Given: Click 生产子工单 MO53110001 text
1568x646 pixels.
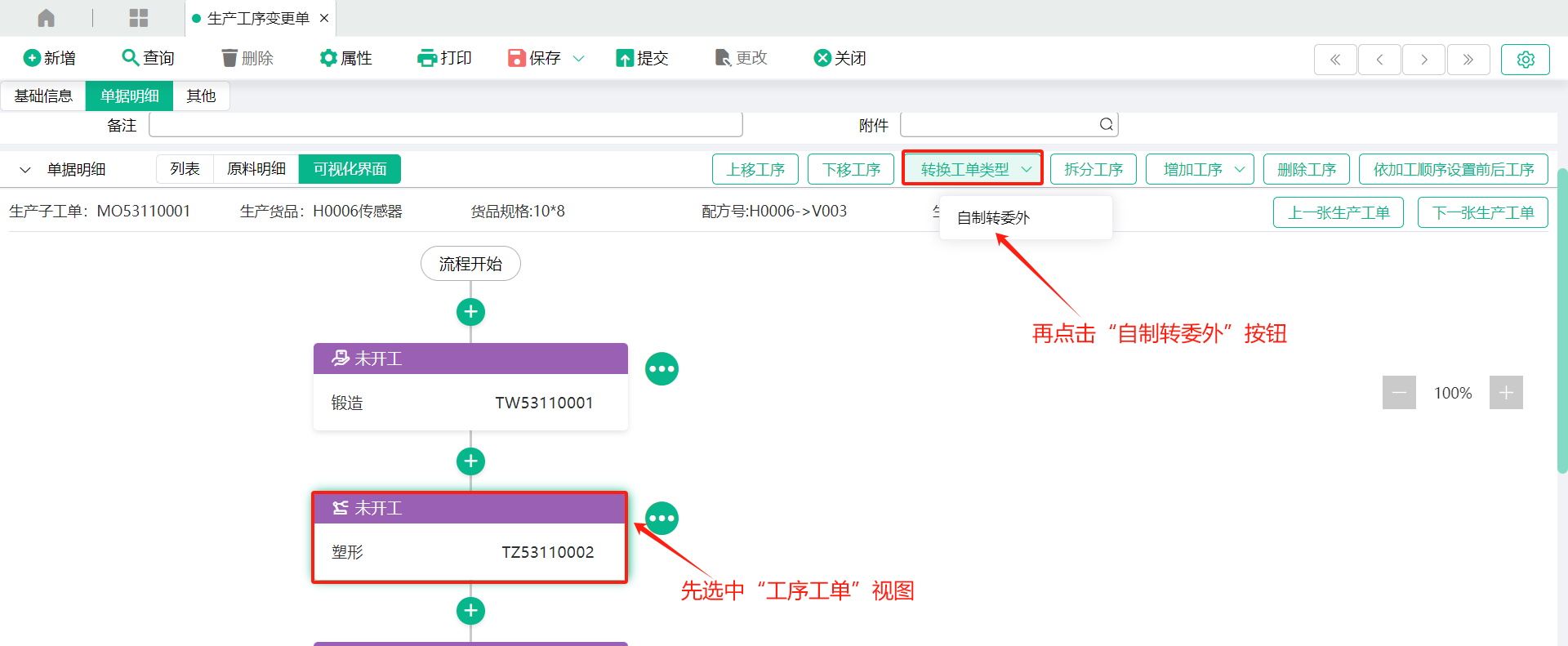Looking at the screenshot, I should click(x=100, y=212).
